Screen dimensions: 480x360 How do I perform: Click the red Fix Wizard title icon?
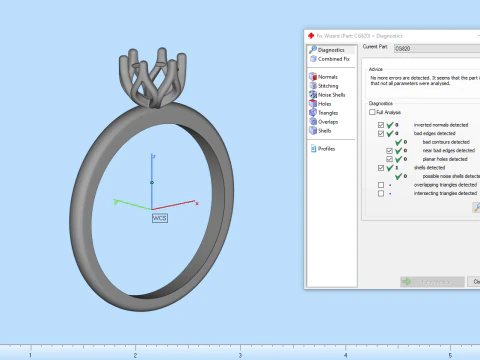click(x=311, y=36)
